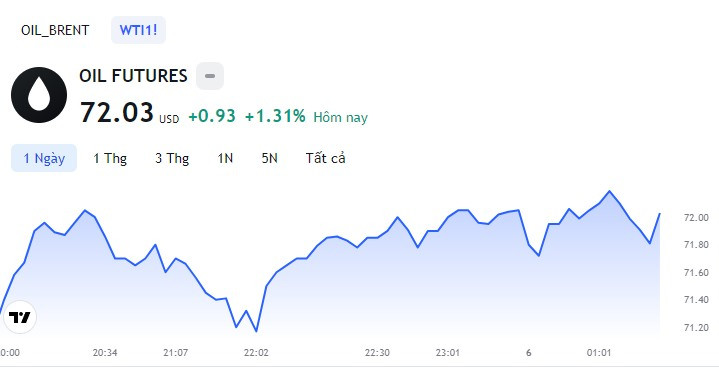
Task: Click the minus badge beside OIL FUTURES
Action: pos(210,76)
